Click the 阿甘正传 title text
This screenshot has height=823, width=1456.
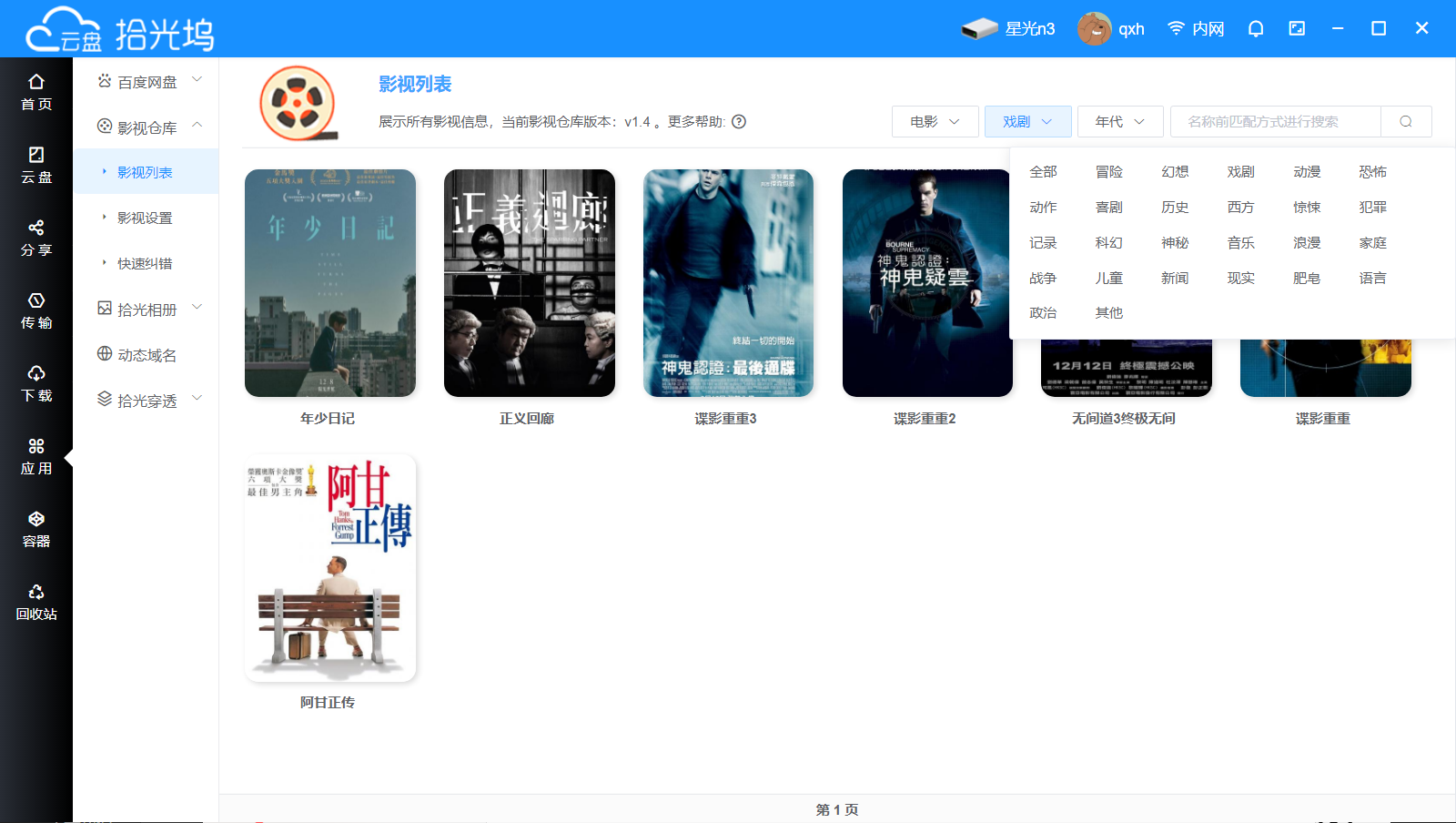(x=328, y=702)
